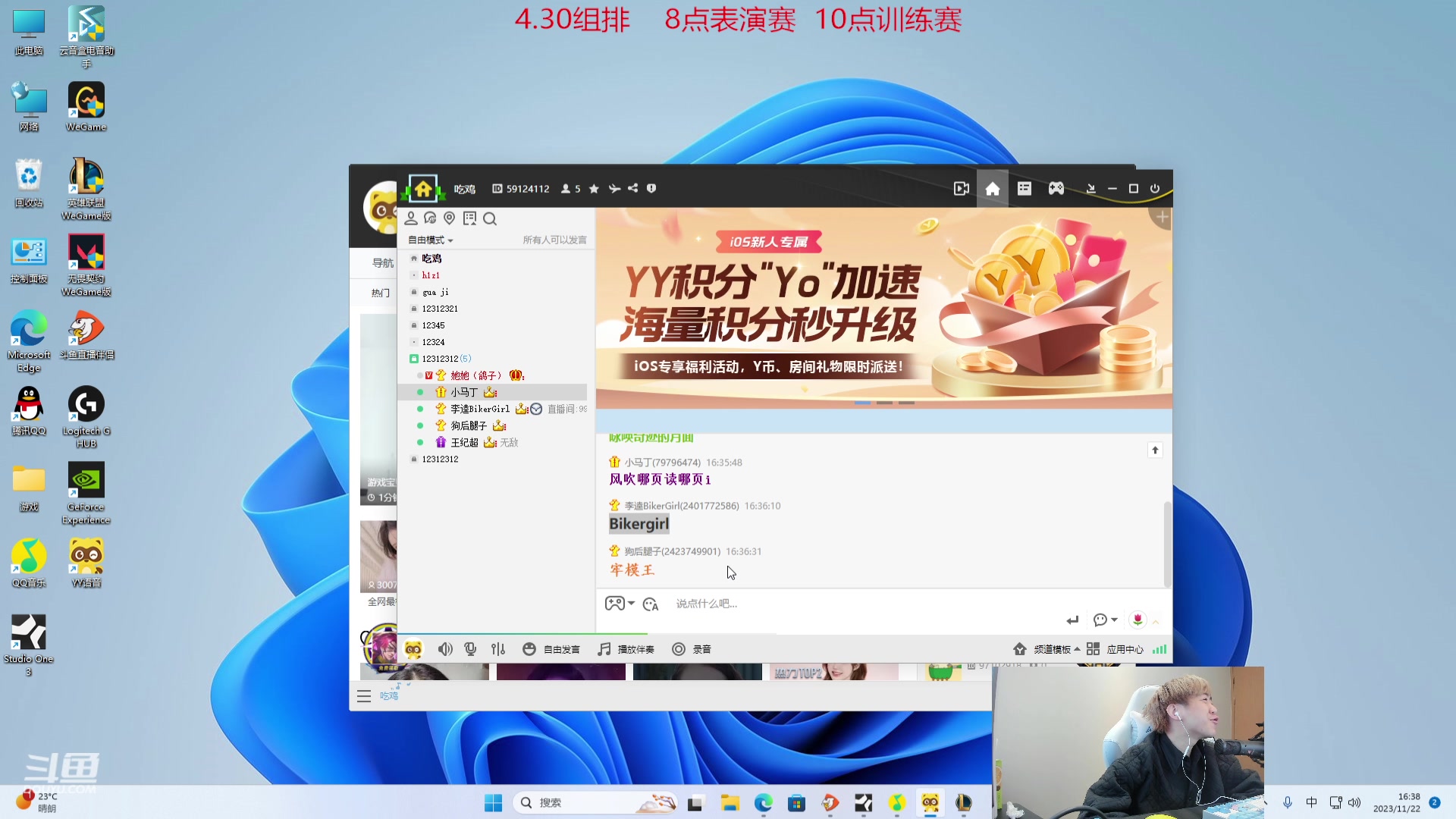1456x819 pixels.
Task: Mute the speaker volume icon
Action: [445, 649]
